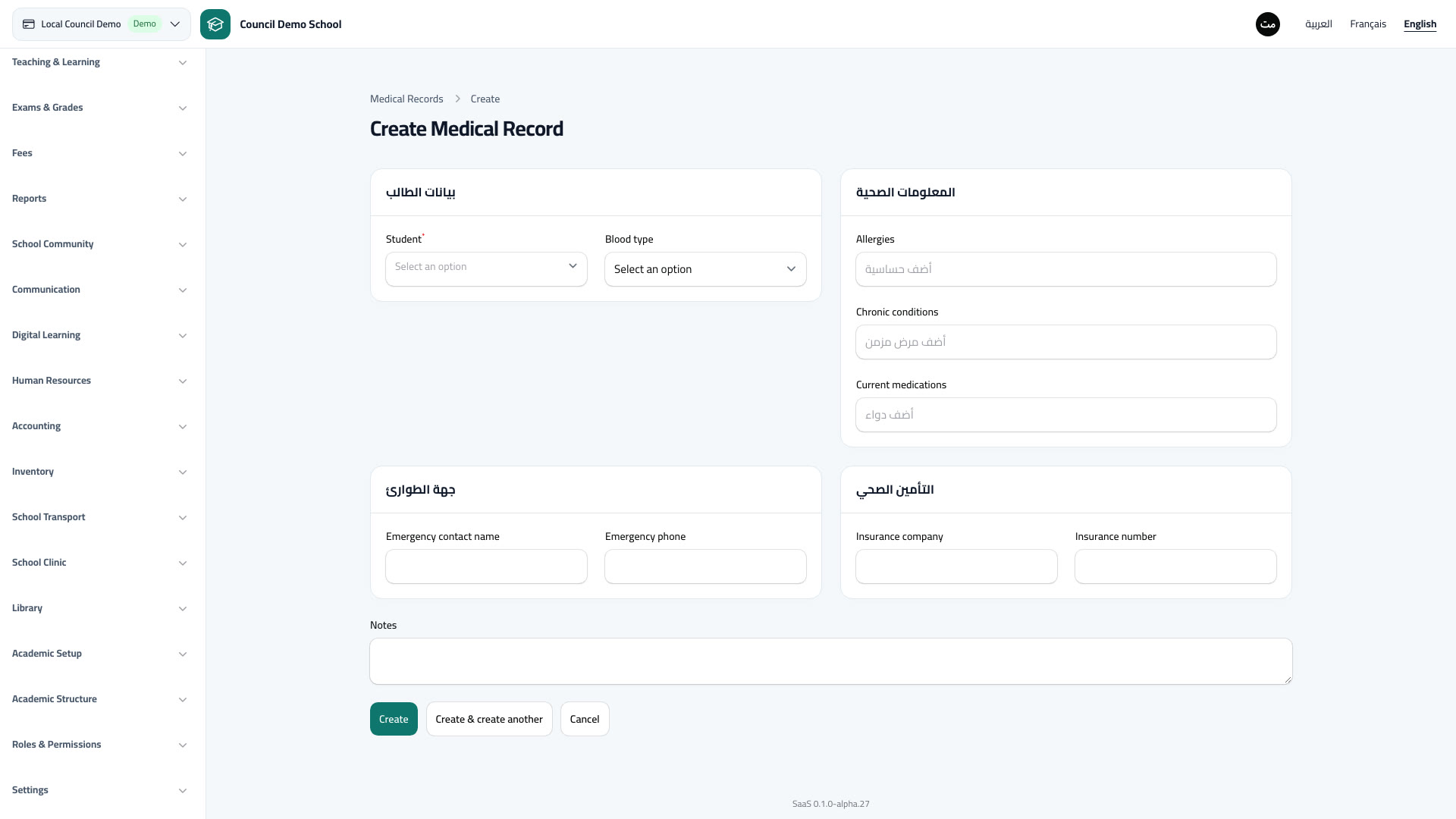Click the Insurance number field
This screenshot has width=1456, height=819.
(x=1175, y=566)
